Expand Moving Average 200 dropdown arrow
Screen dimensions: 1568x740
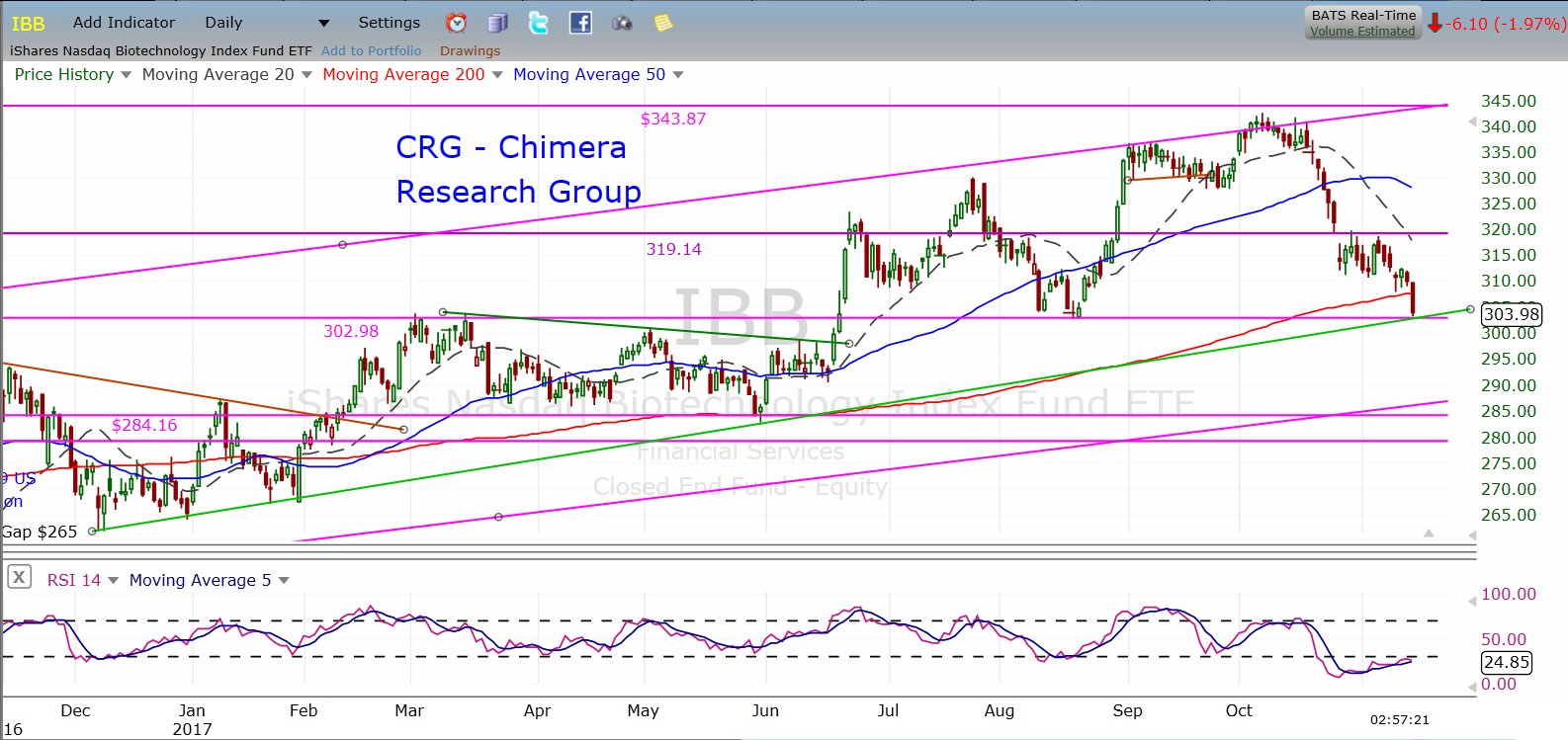pos(497,75)
